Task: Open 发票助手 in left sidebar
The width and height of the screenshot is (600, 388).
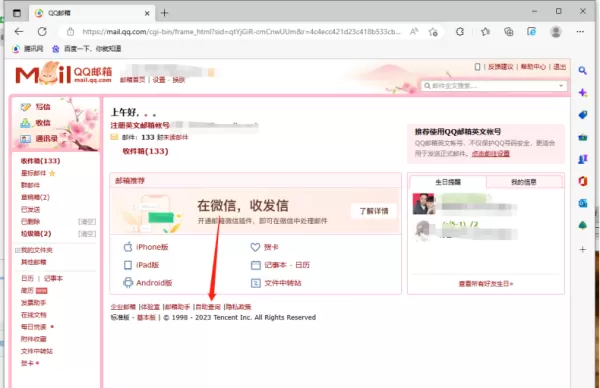Action: point(34,303)
